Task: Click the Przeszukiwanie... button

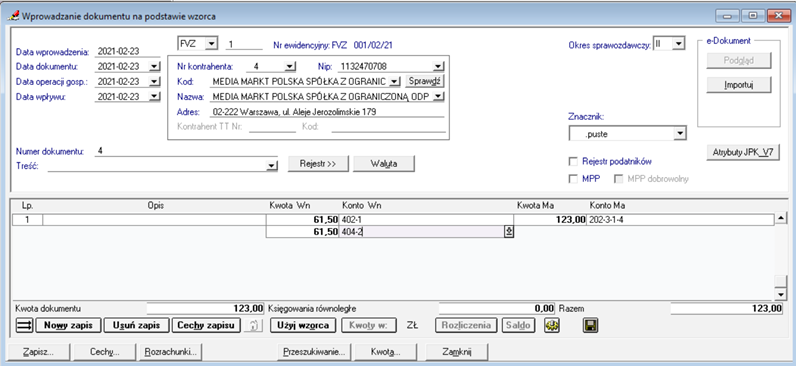Action: coord(315,351)
